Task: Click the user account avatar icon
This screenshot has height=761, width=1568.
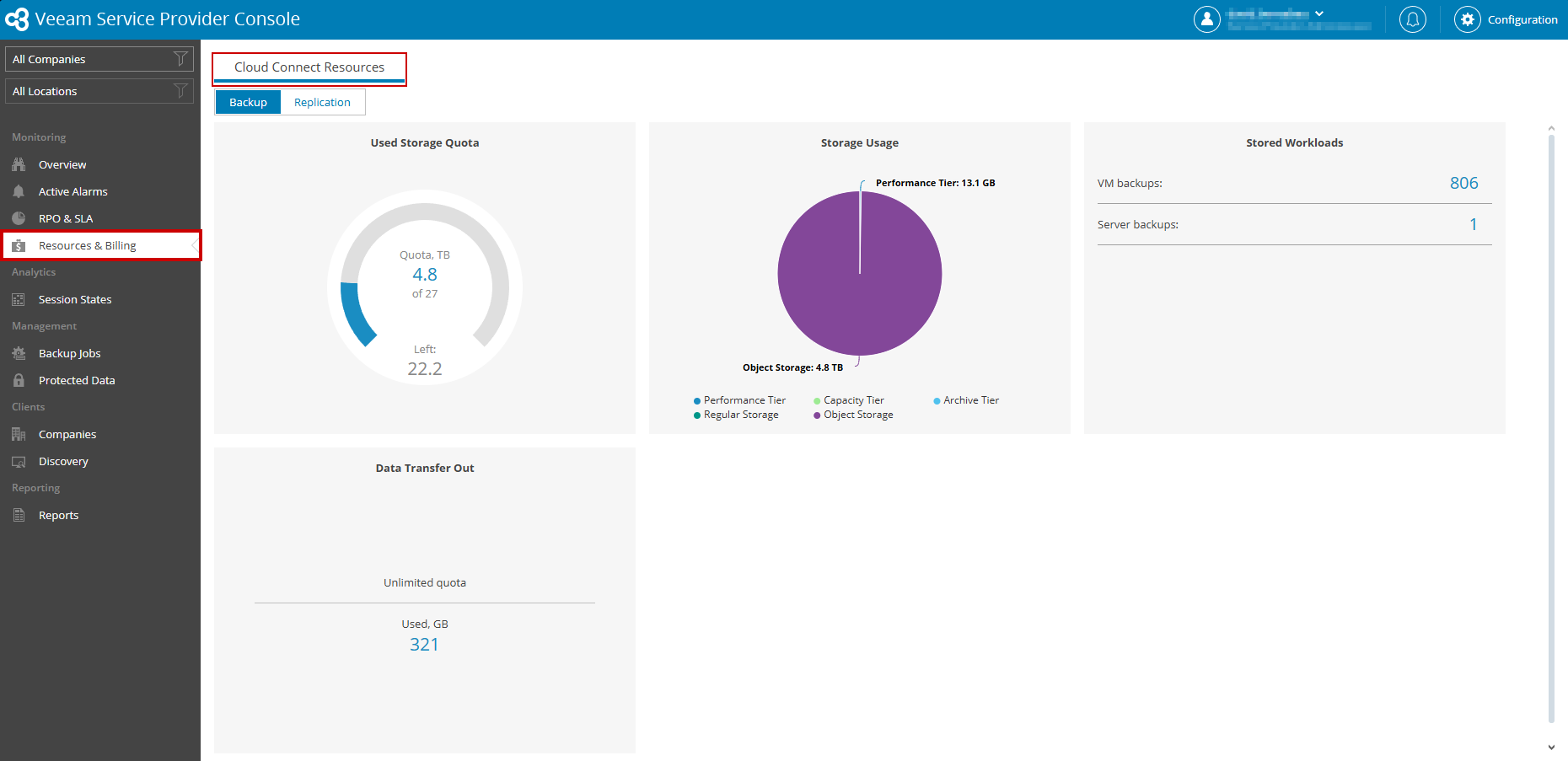Action: (x=1206, y=19)
